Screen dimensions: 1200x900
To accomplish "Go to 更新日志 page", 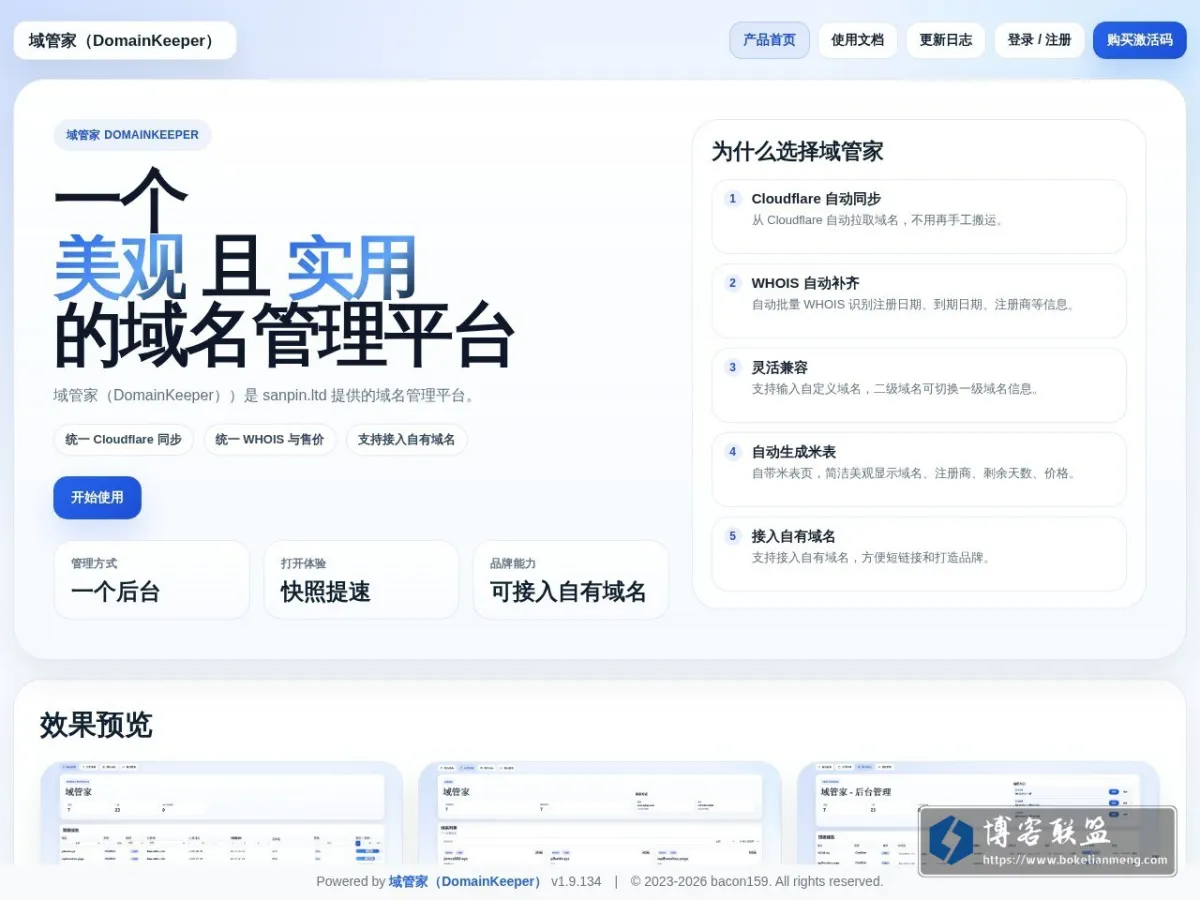I will coord(946,40).
